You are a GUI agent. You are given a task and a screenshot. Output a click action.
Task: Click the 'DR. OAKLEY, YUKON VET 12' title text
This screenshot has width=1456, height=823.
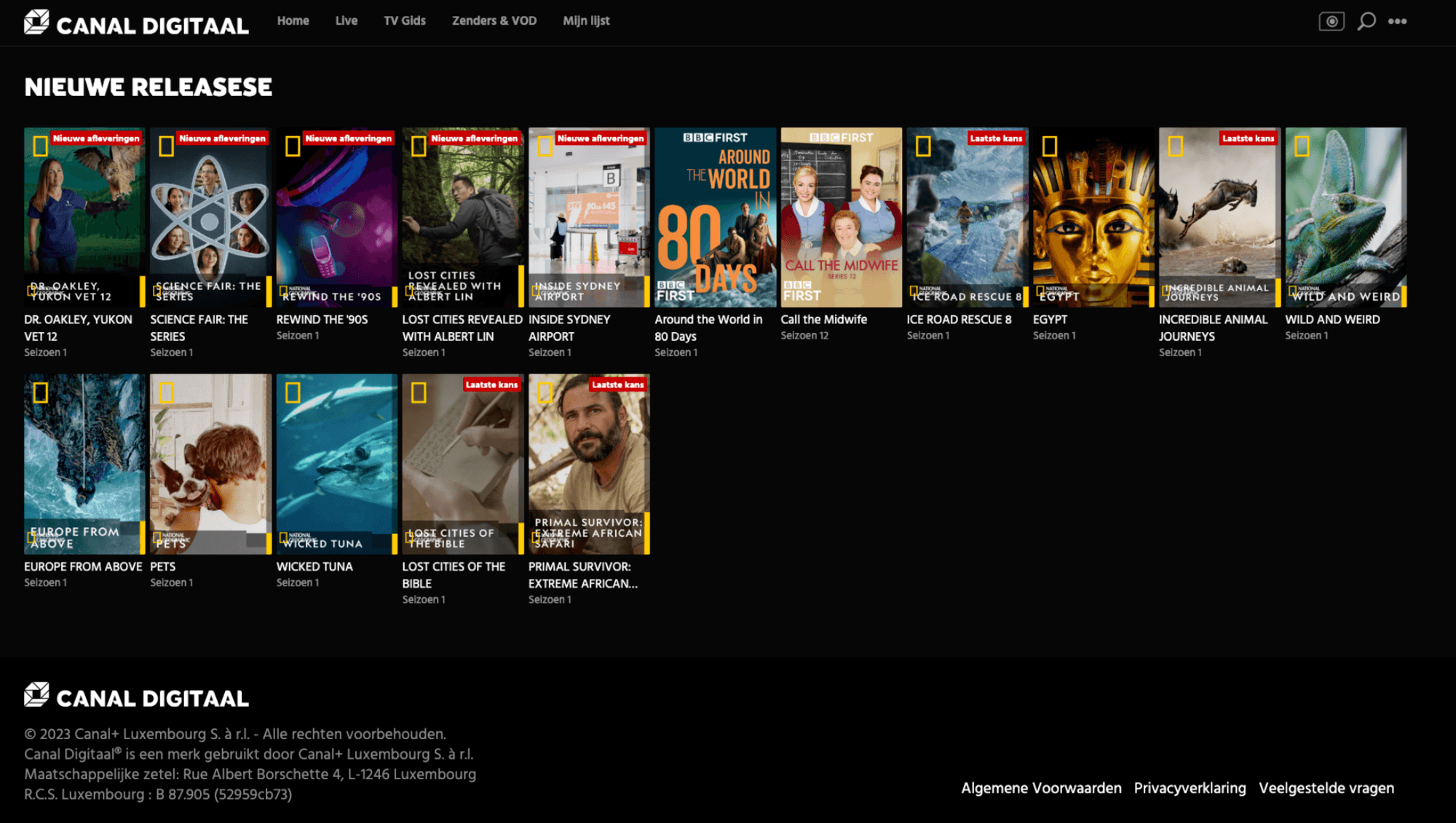(78, 328)
